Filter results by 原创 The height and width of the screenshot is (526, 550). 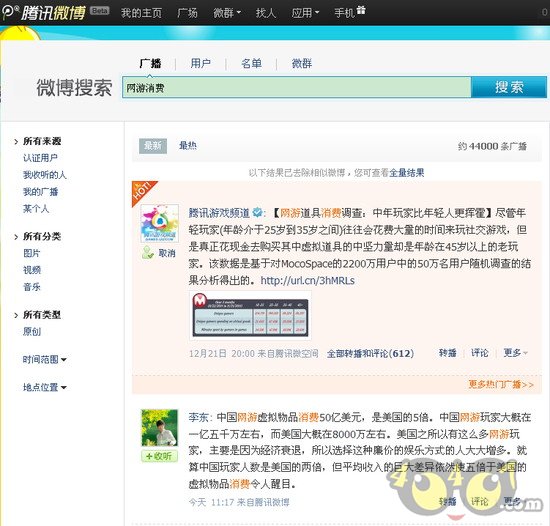(32, 331)
